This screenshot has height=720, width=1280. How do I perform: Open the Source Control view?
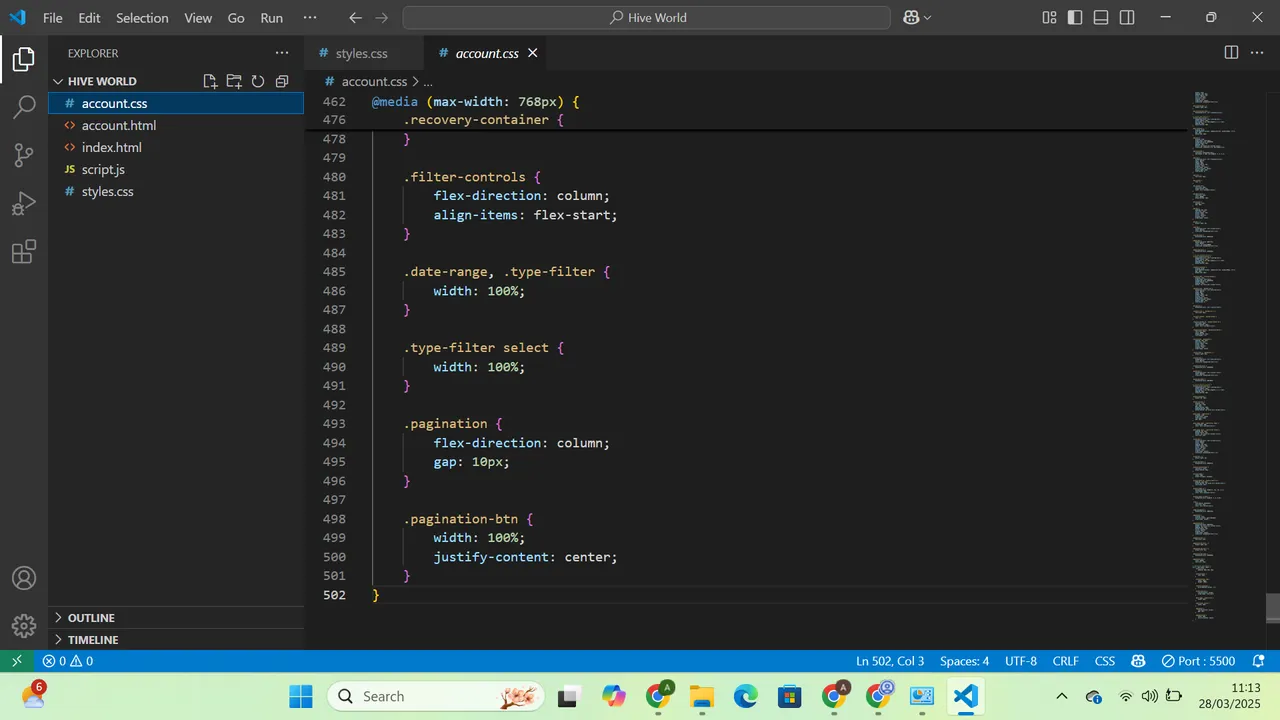click(x=24, y=155)
